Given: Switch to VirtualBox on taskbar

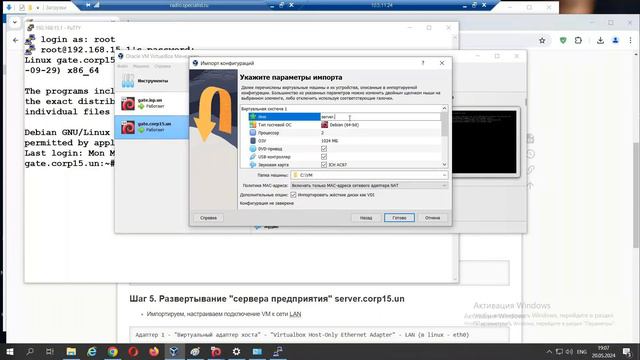Looking at the screenshot, I should click(174, 351).
